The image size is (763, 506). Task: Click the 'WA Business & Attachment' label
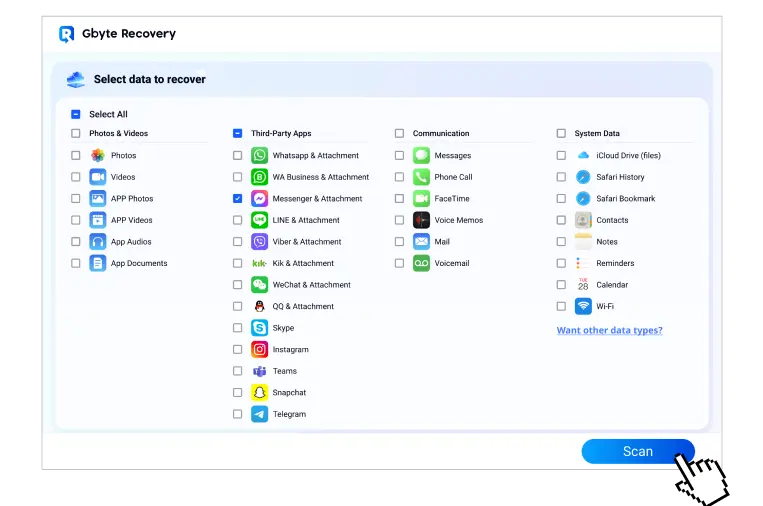[321, 177]
